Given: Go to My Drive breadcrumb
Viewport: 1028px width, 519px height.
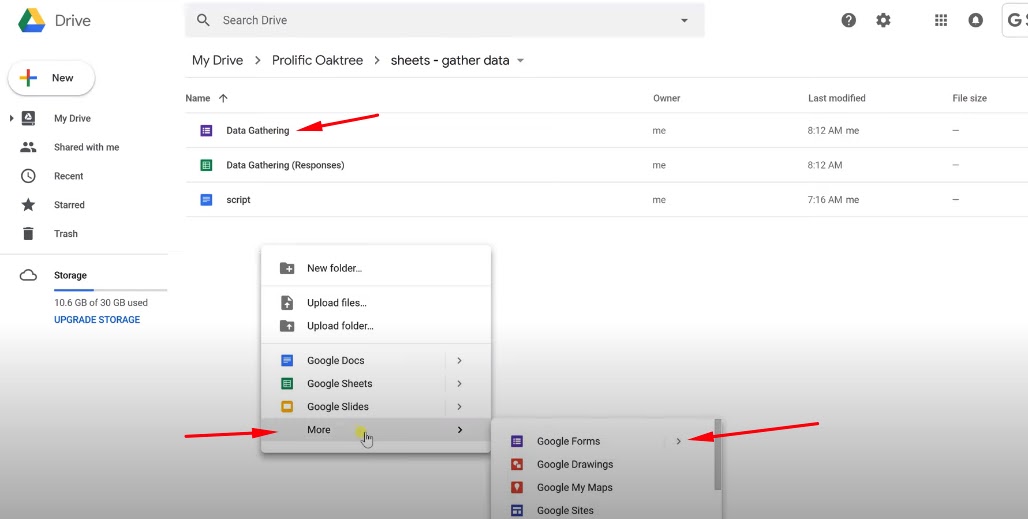Looking at the screenshot, I should click(x=218, y=60).
